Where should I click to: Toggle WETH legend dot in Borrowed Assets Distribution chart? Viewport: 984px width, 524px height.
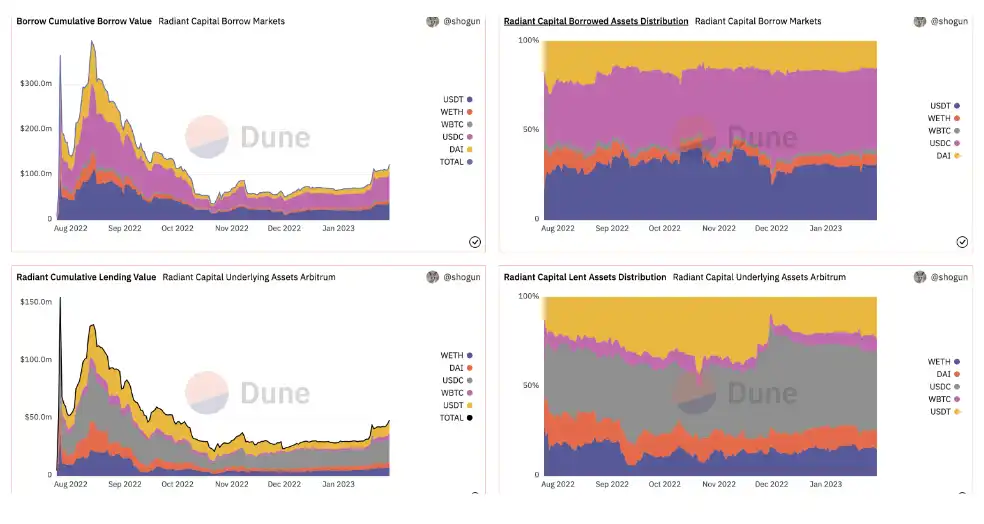pyautogui.click(x=957, y=119)
